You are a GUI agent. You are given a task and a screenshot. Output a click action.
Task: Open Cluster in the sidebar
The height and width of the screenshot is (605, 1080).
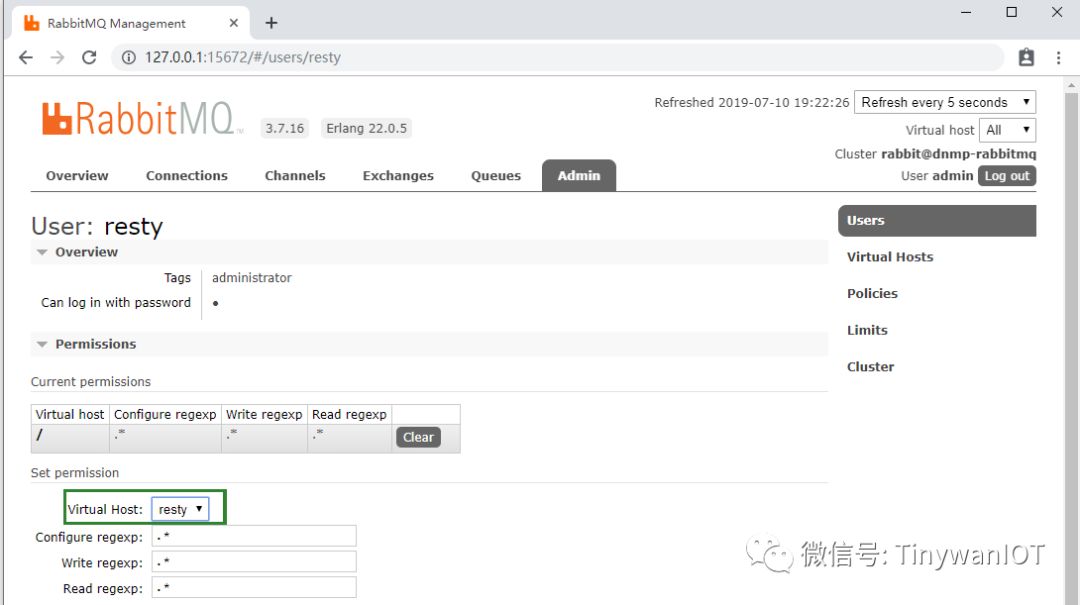[x=871, y=367]
